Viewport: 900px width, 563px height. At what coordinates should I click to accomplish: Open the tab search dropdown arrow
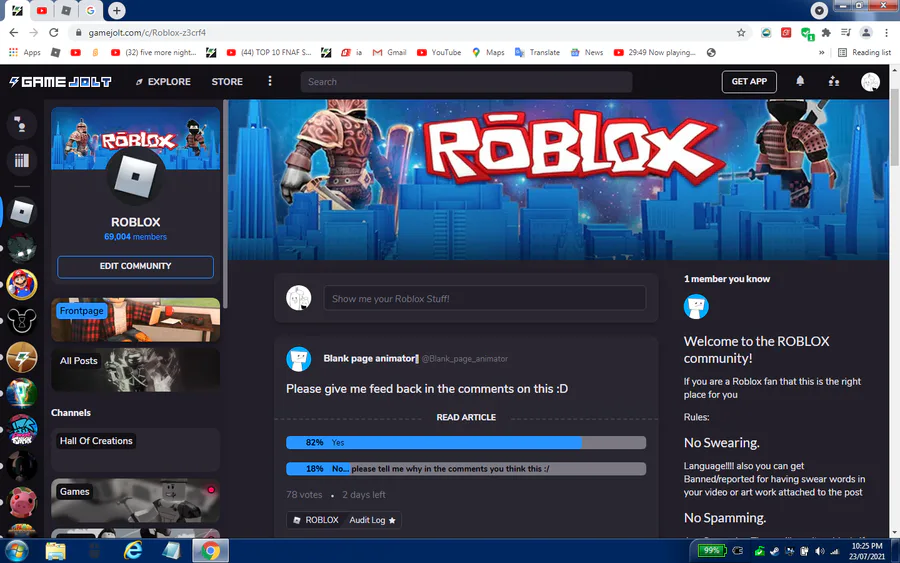click(x=819, y=10)
